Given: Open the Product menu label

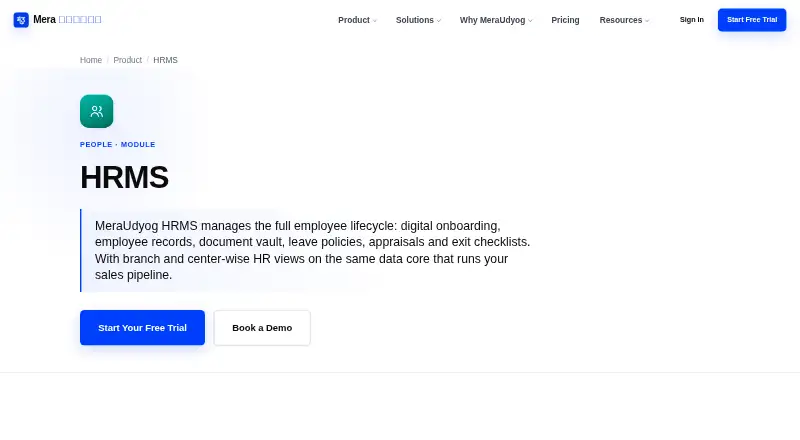Looking at the screenshot, I should tap(354, 20).
